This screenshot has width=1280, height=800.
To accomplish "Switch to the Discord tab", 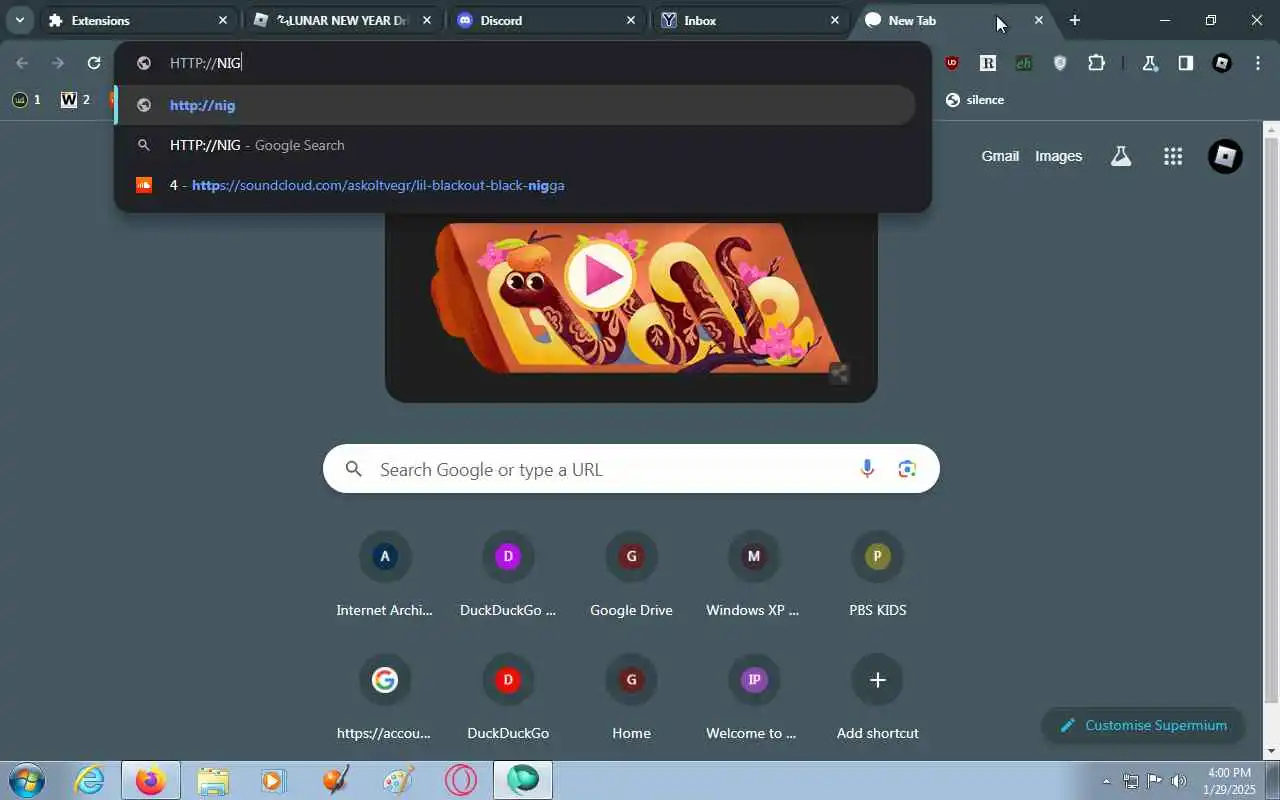I will 546,20.
